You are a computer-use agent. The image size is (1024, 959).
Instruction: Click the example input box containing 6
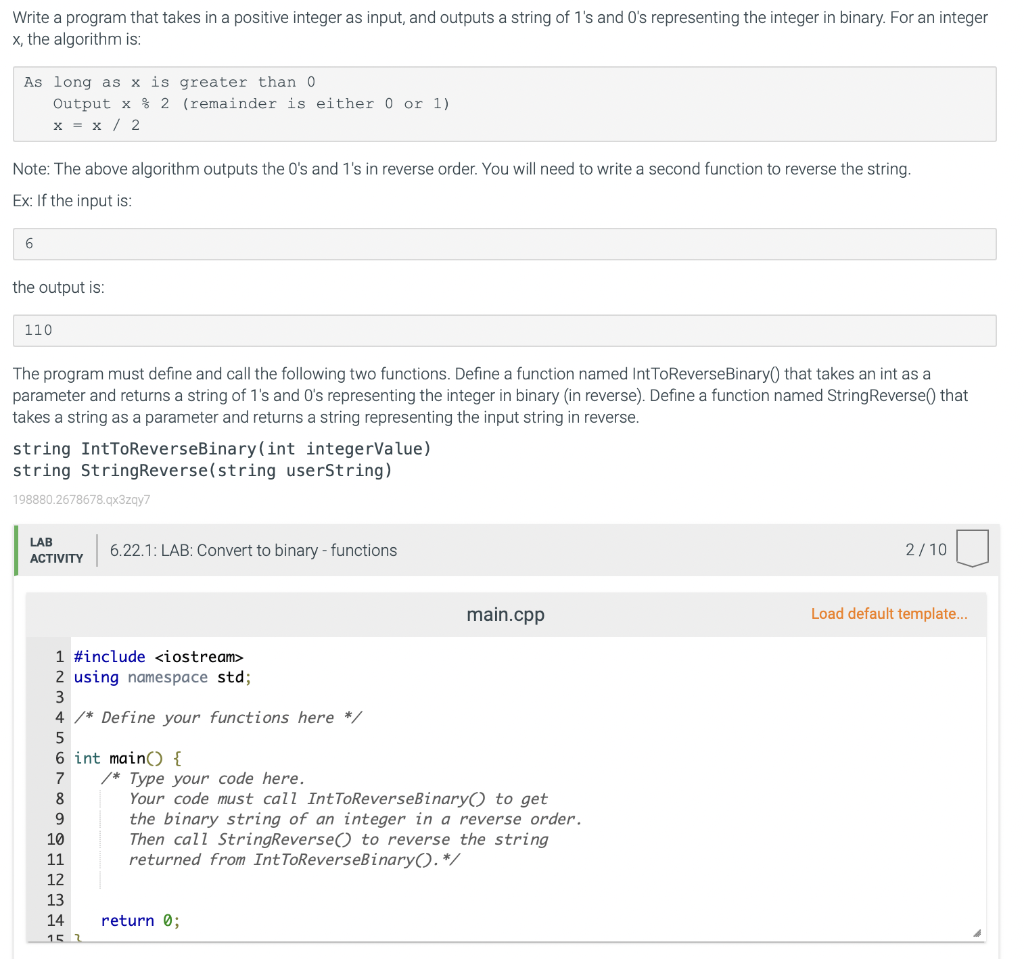tap(504, 244)
